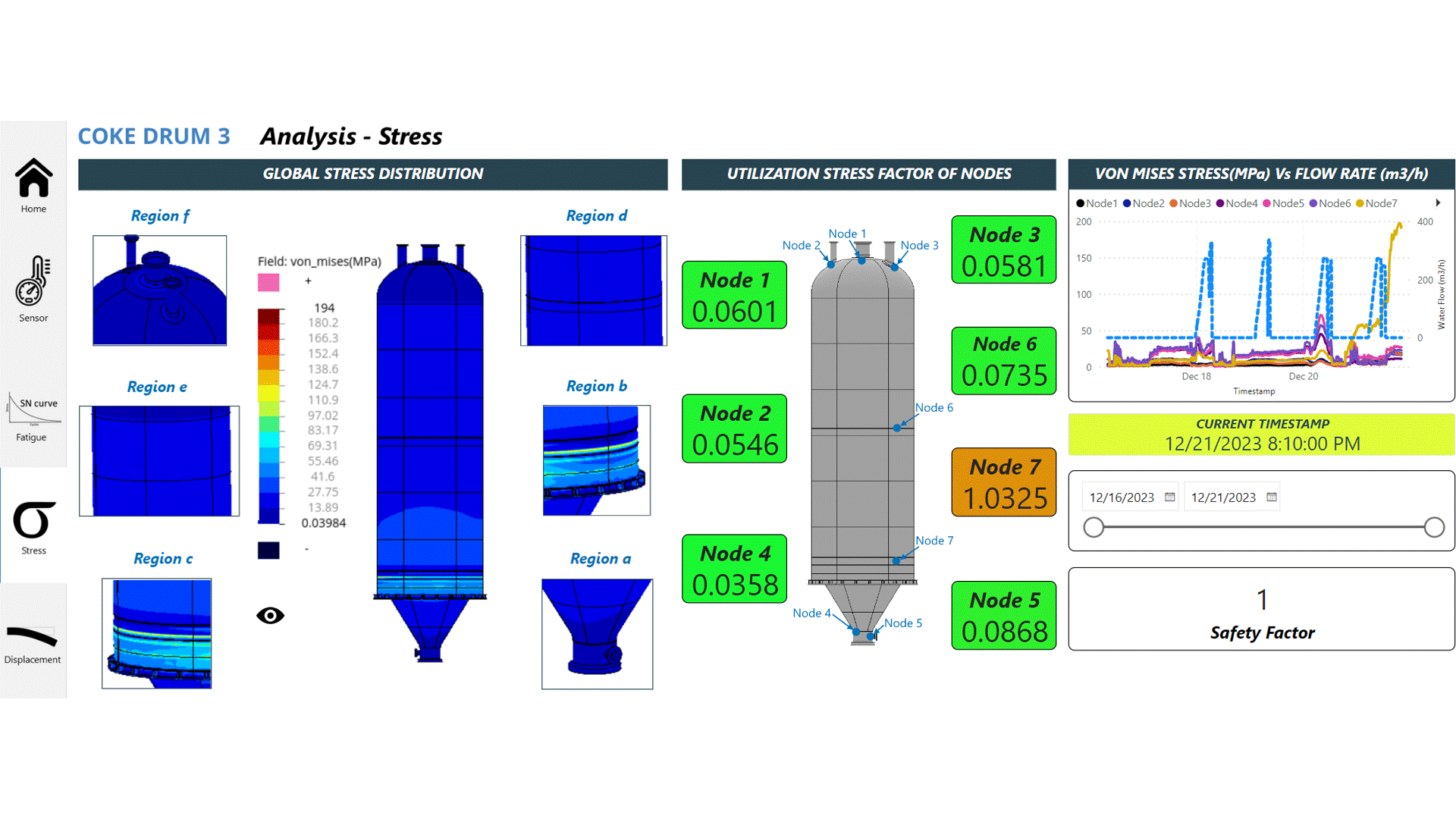Open the Sensor thermometer icon
This screenshot has width=1456, height=819.
[33, 281]
